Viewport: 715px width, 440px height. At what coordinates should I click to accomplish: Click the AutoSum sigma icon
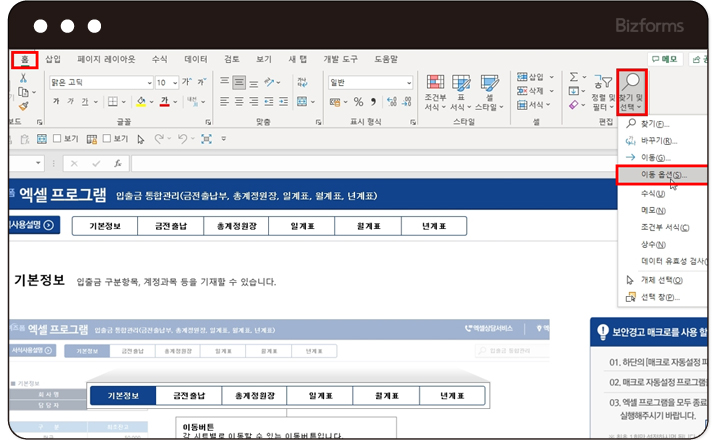click(x=575, y=77)
